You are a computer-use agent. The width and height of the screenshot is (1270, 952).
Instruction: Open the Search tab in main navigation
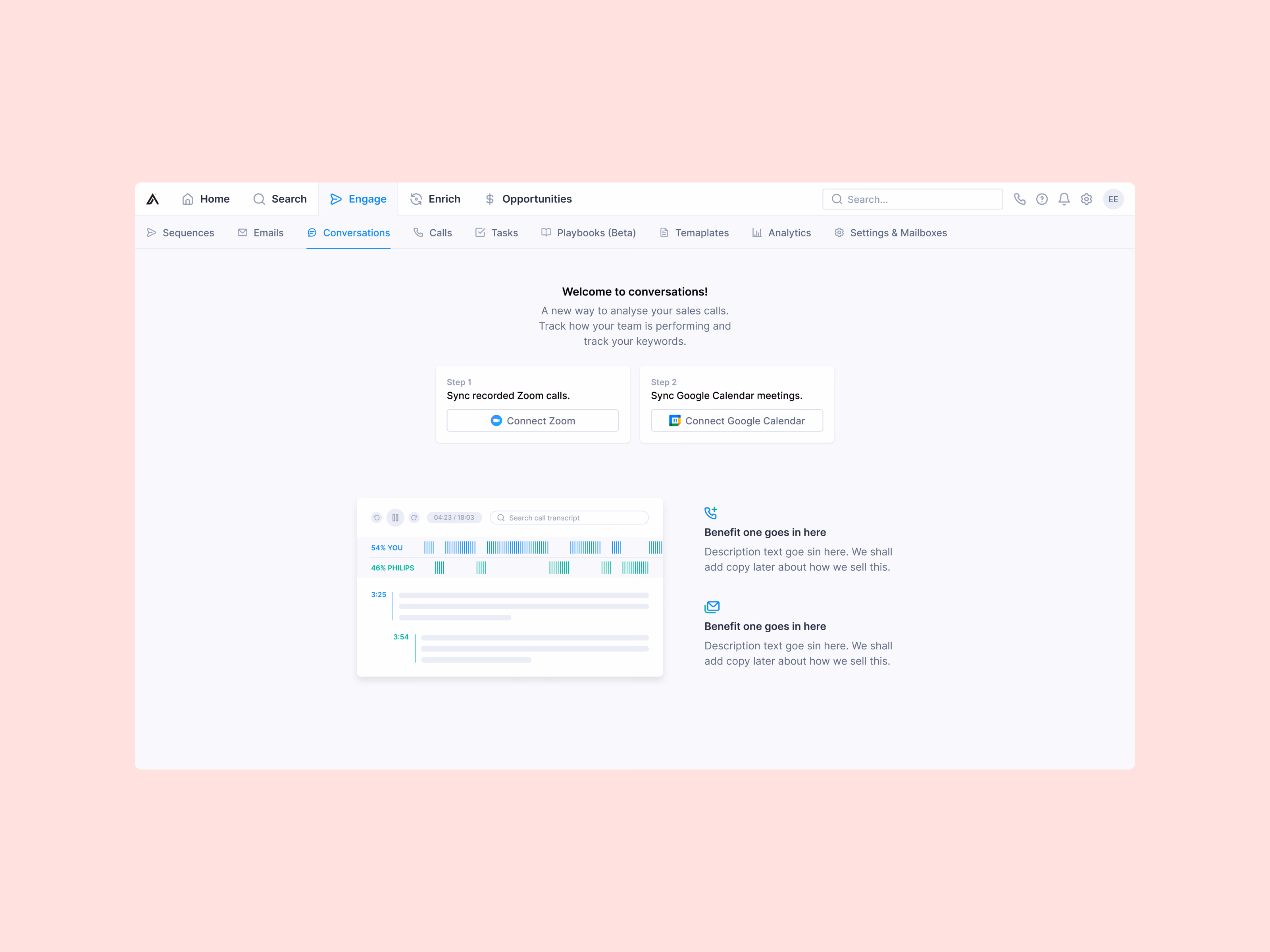[x=280, y=199]
